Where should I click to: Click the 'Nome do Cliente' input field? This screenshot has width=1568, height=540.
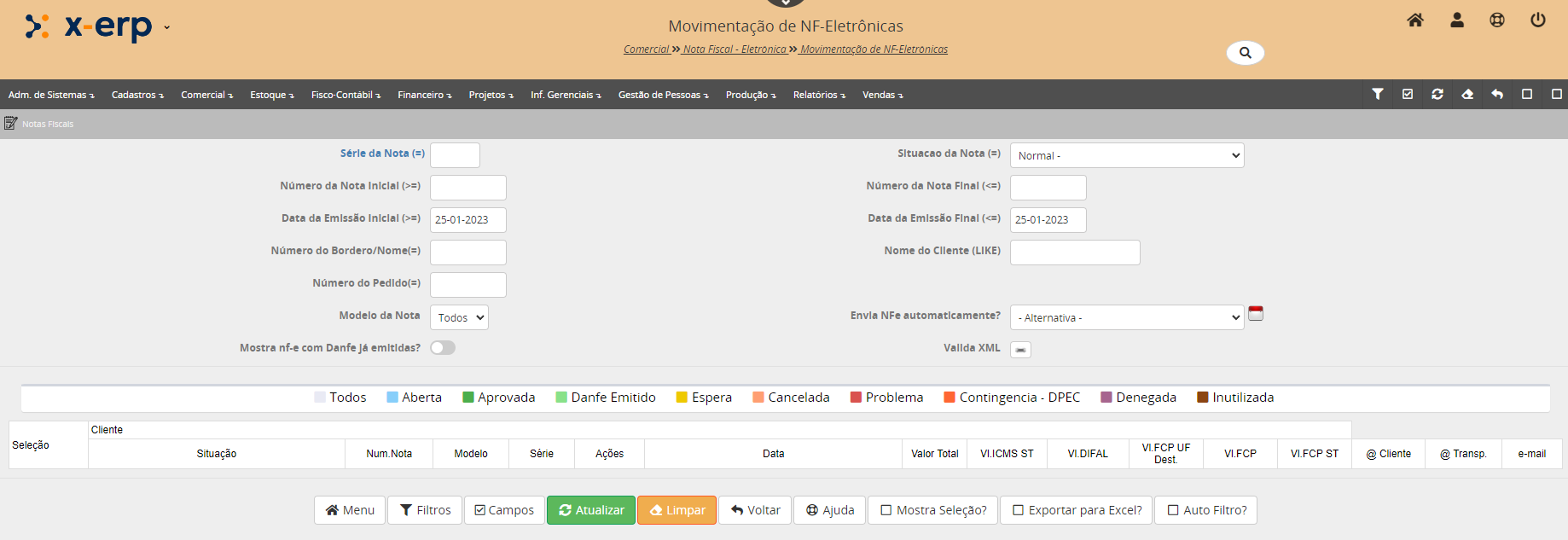[1075, 253]
